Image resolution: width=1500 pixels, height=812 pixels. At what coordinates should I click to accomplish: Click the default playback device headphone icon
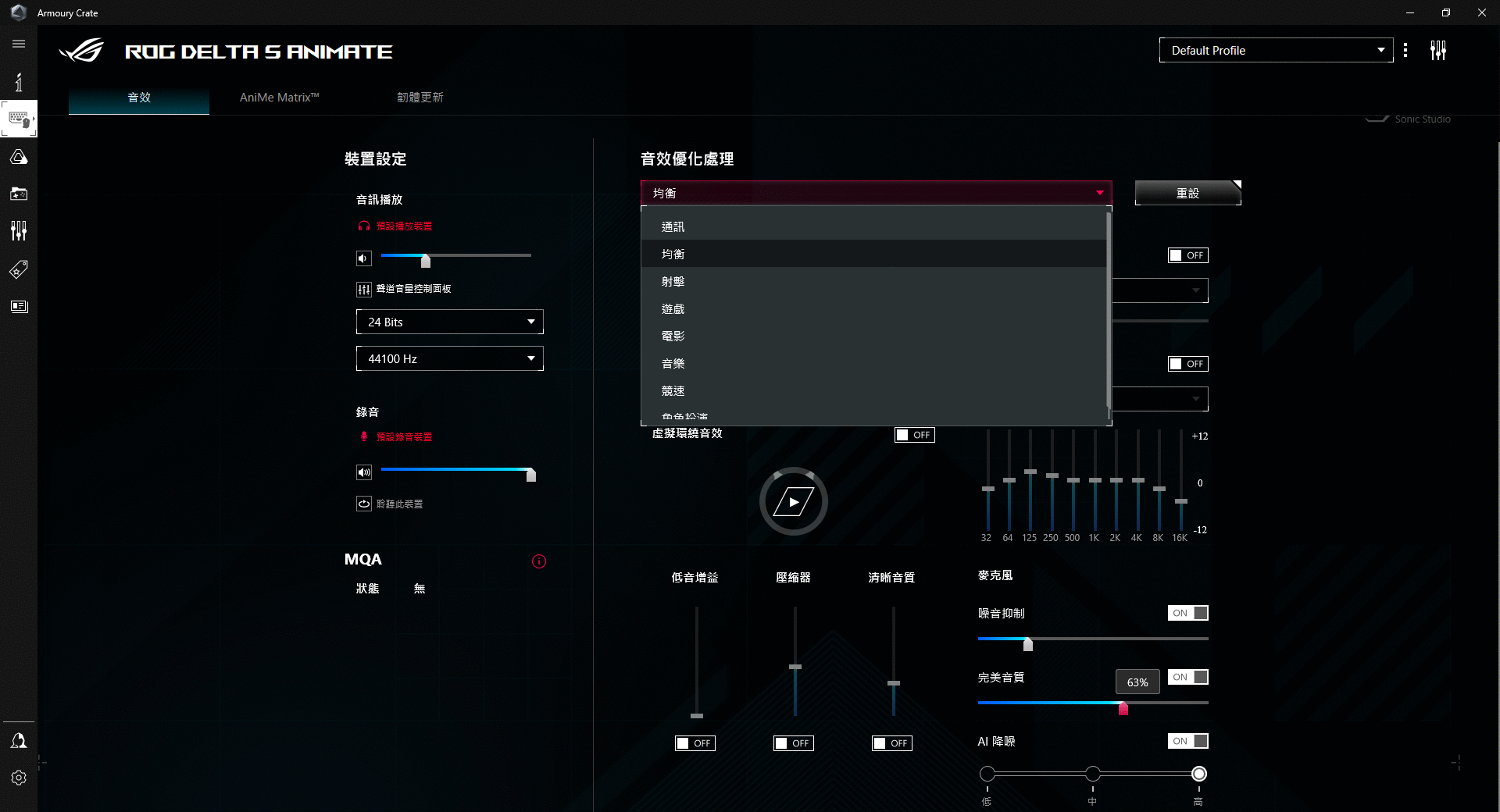tap(363, 226)
